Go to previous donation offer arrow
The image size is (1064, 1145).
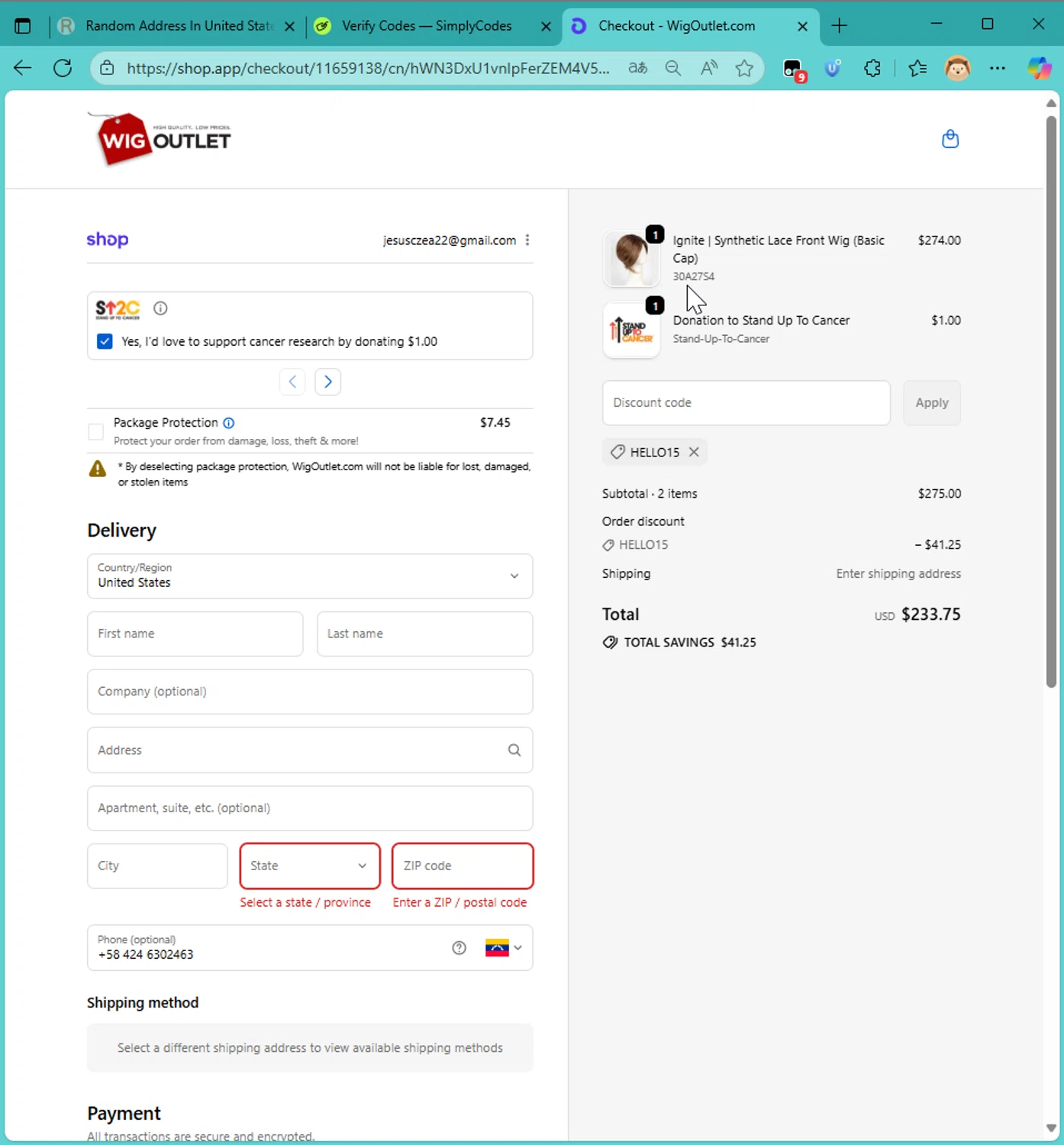point(292,382)
